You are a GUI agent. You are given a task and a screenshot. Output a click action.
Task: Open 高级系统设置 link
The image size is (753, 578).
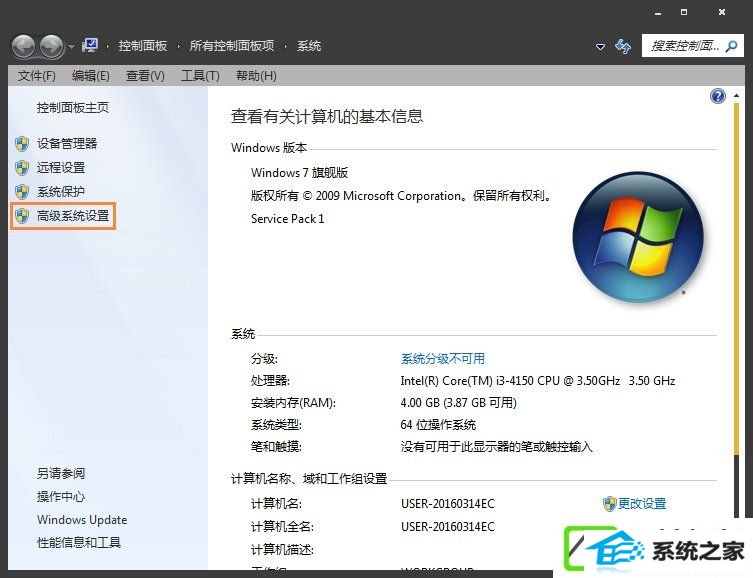pos(73,216)
